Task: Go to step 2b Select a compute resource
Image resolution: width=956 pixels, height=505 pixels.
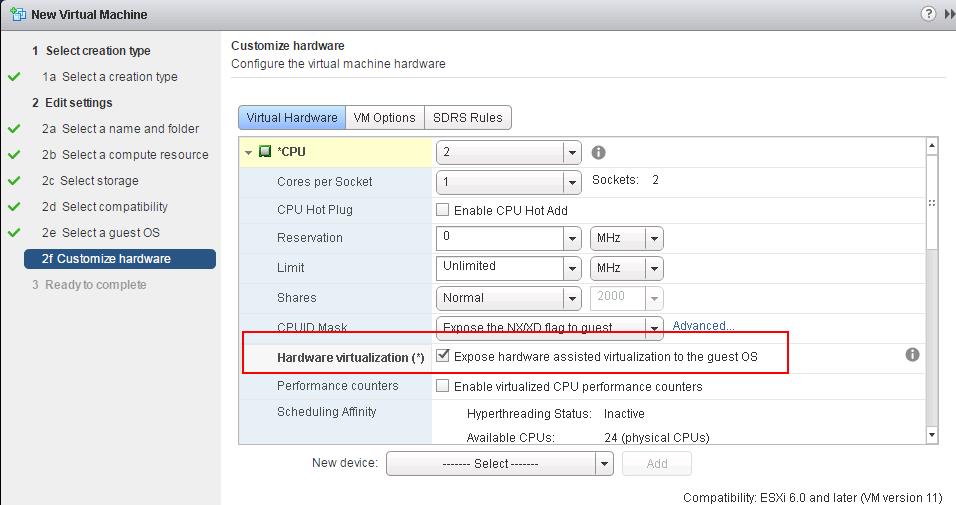Action: pos(125,155)
